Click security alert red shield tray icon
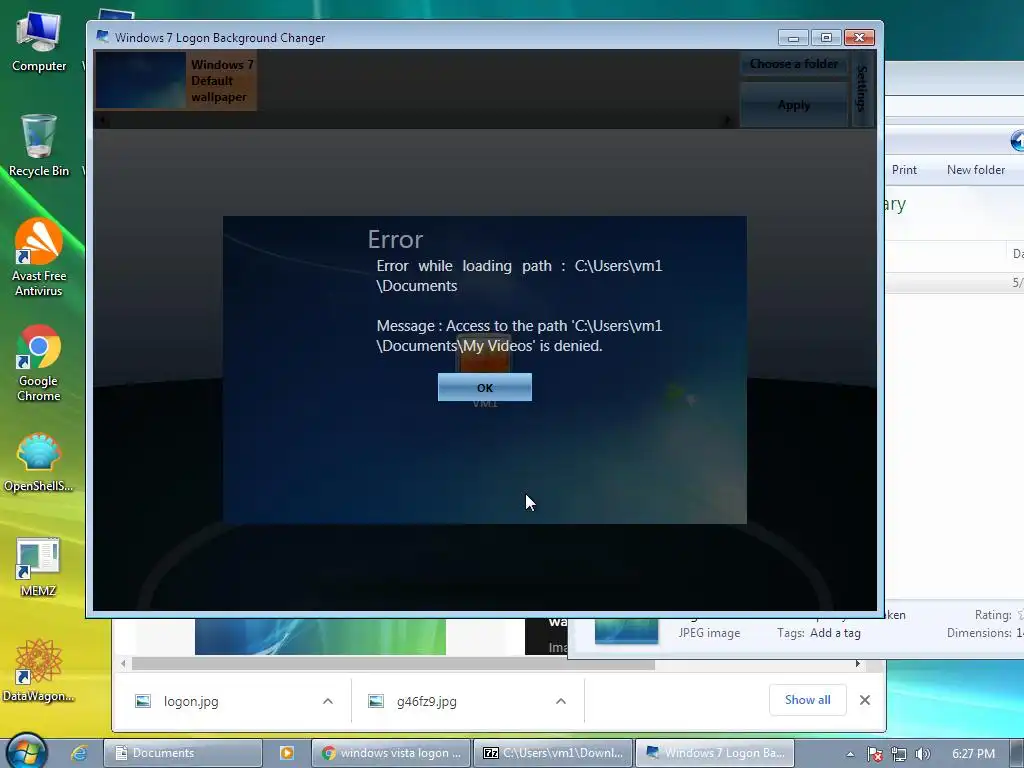This screenshot has height=768, width=1024. (874, 754)
